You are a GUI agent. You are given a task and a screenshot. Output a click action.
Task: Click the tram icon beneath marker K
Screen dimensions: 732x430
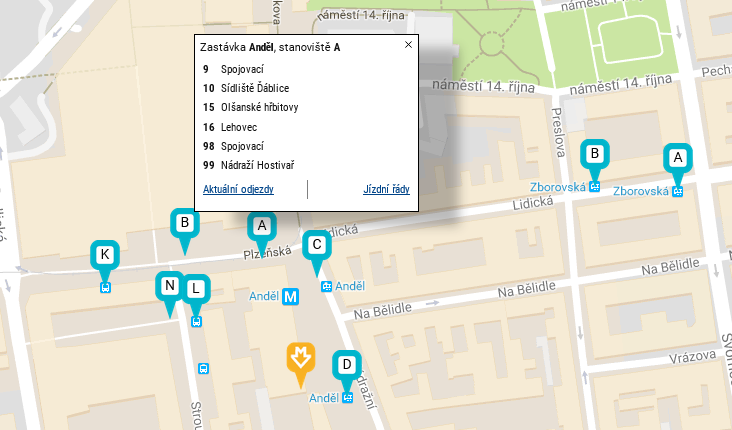click(x=105, y=287)
